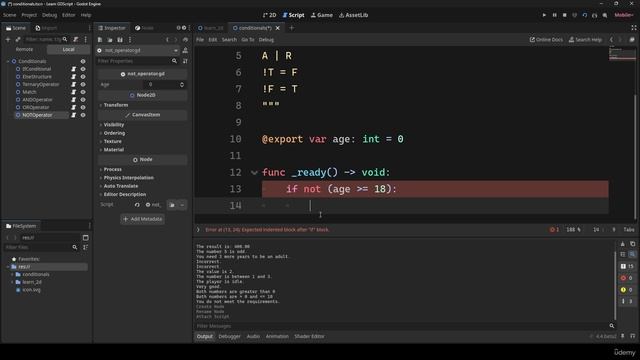The image size is (640, 360).
Task: Hide the NOTOperator node
Action: coord(83,115)
